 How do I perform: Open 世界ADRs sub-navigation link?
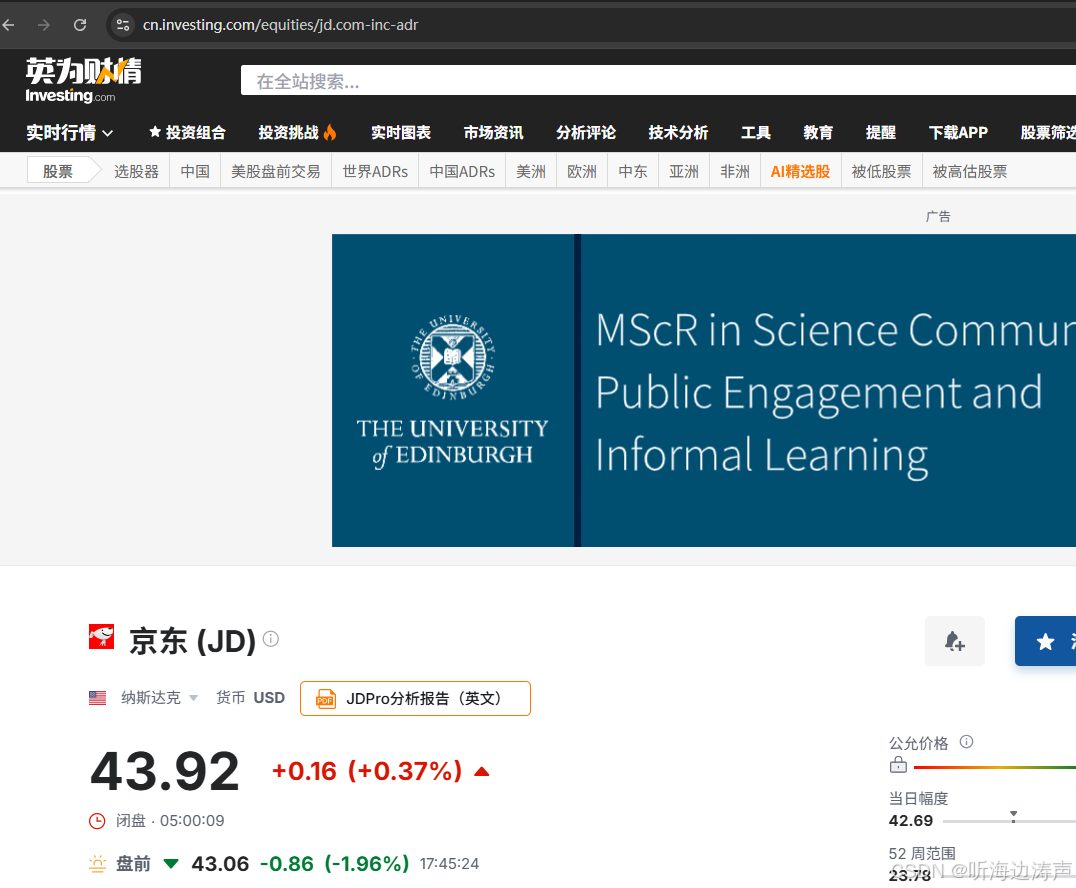coord(375,172)
